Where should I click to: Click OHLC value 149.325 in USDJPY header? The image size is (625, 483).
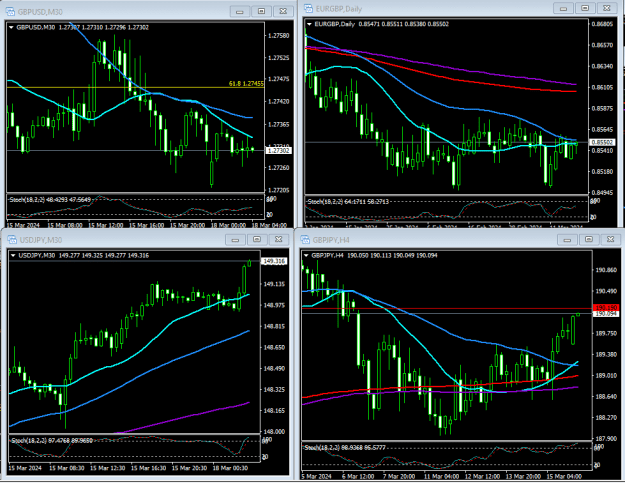[92, 255]
